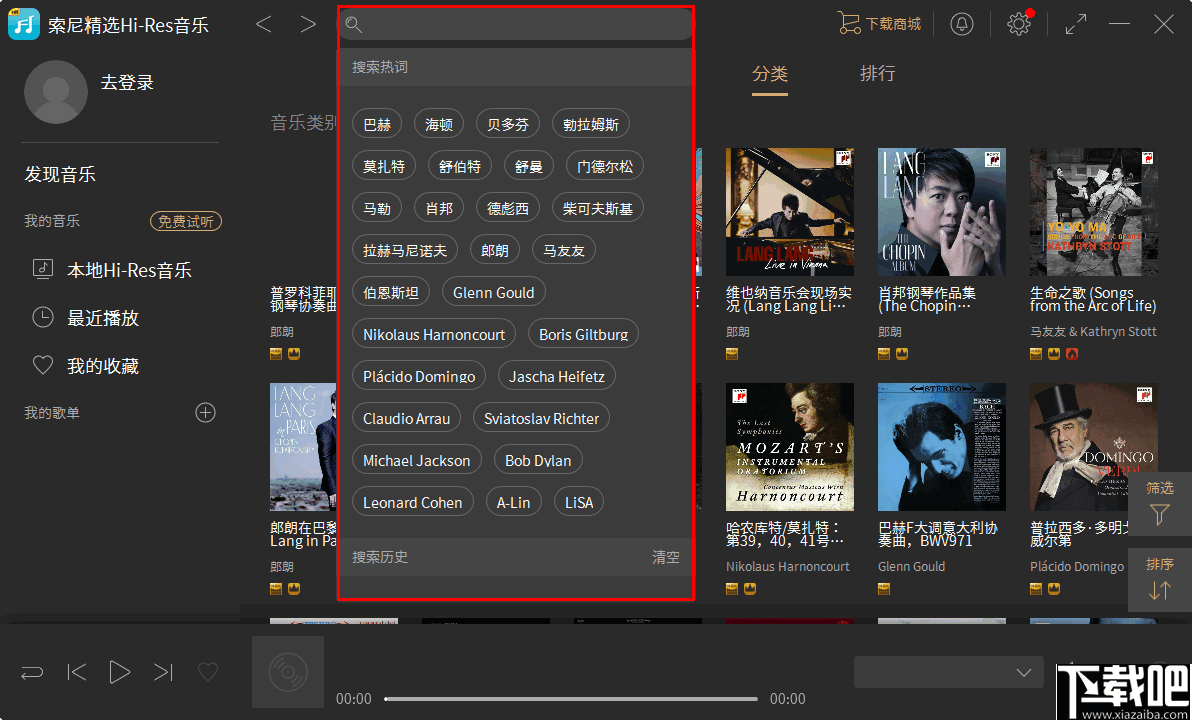Viewport: 1192px width, 720px height.
Task: Select hot search term 德彪西
Action: tap(508, 208)
